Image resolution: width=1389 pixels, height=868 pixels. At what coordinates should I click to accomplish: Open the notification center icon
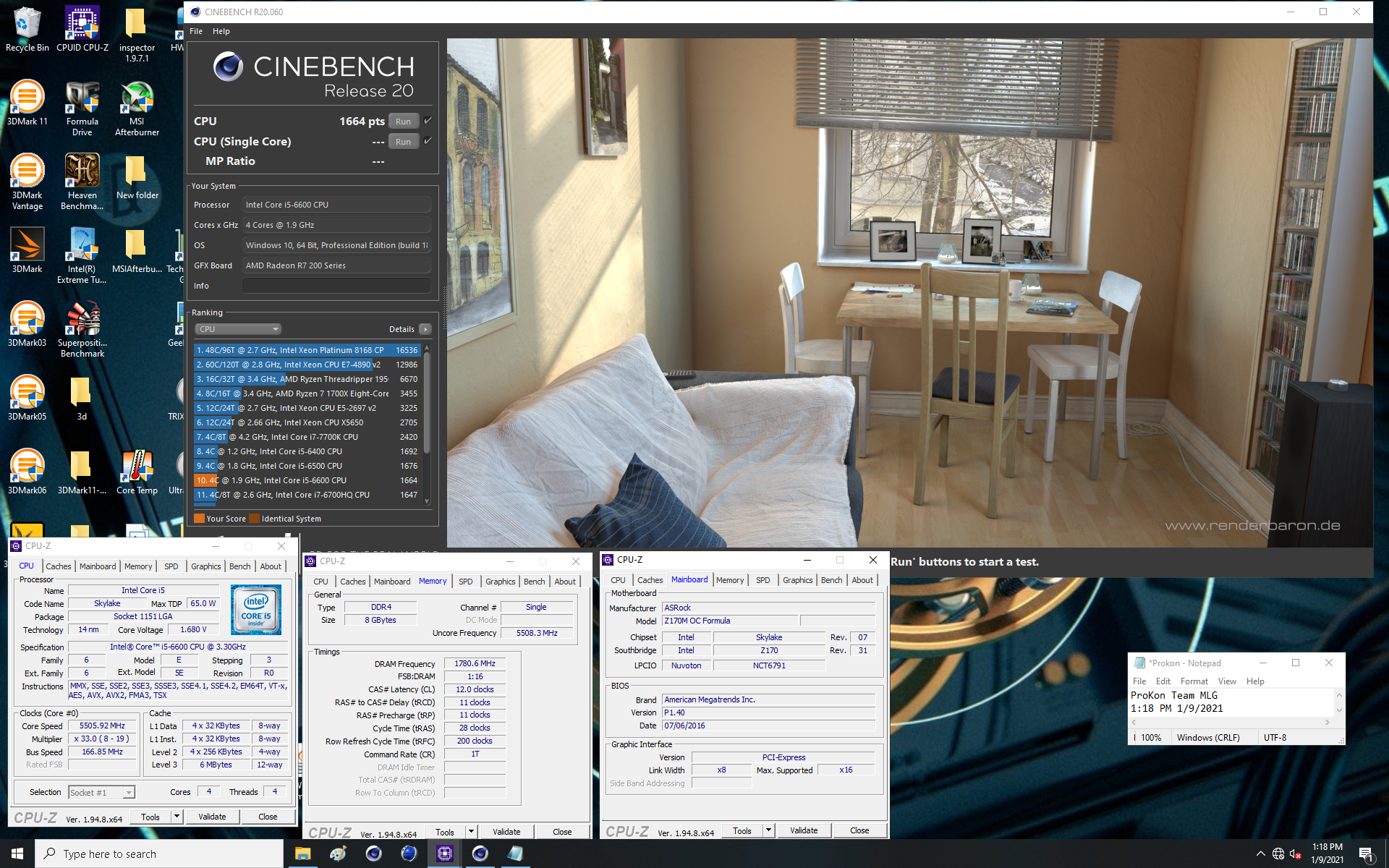(x=1366, y=854)
